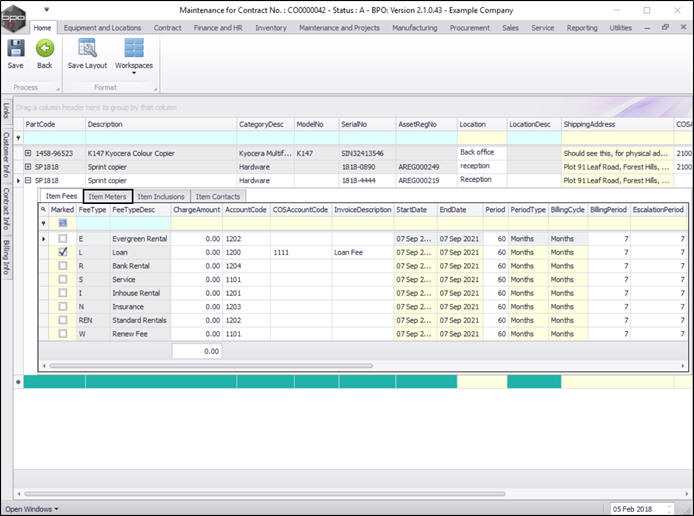Screen dimensions: 694x516
Task: Tick the Marked checkbox for Insurance row
Action: (63, 306)
